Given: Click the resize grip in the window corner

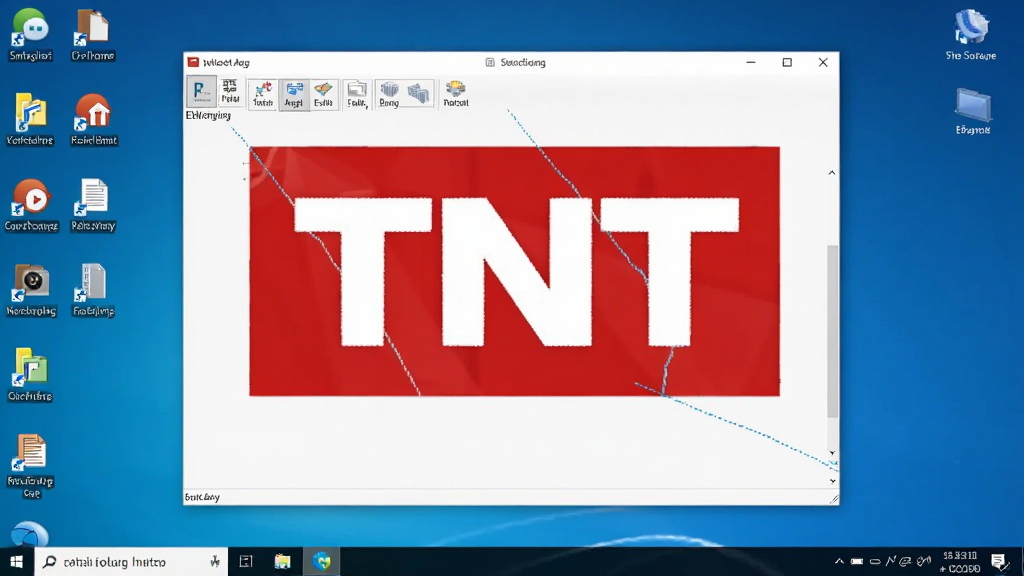Looking at the screenshot, I should pos(833,499).
